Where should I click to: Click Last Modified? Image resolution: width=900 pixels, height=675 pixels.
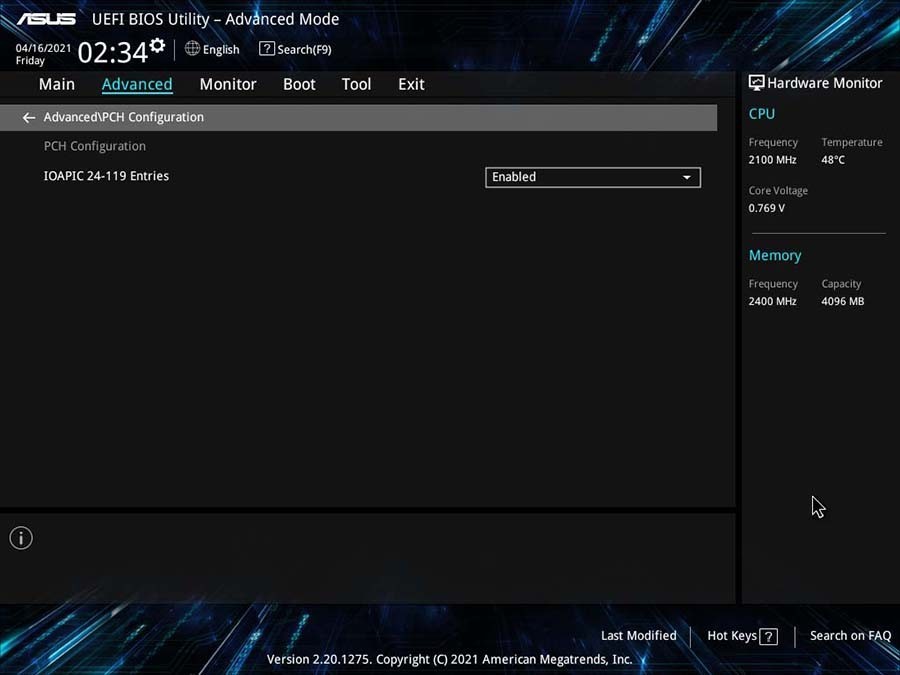pos(639,636)
